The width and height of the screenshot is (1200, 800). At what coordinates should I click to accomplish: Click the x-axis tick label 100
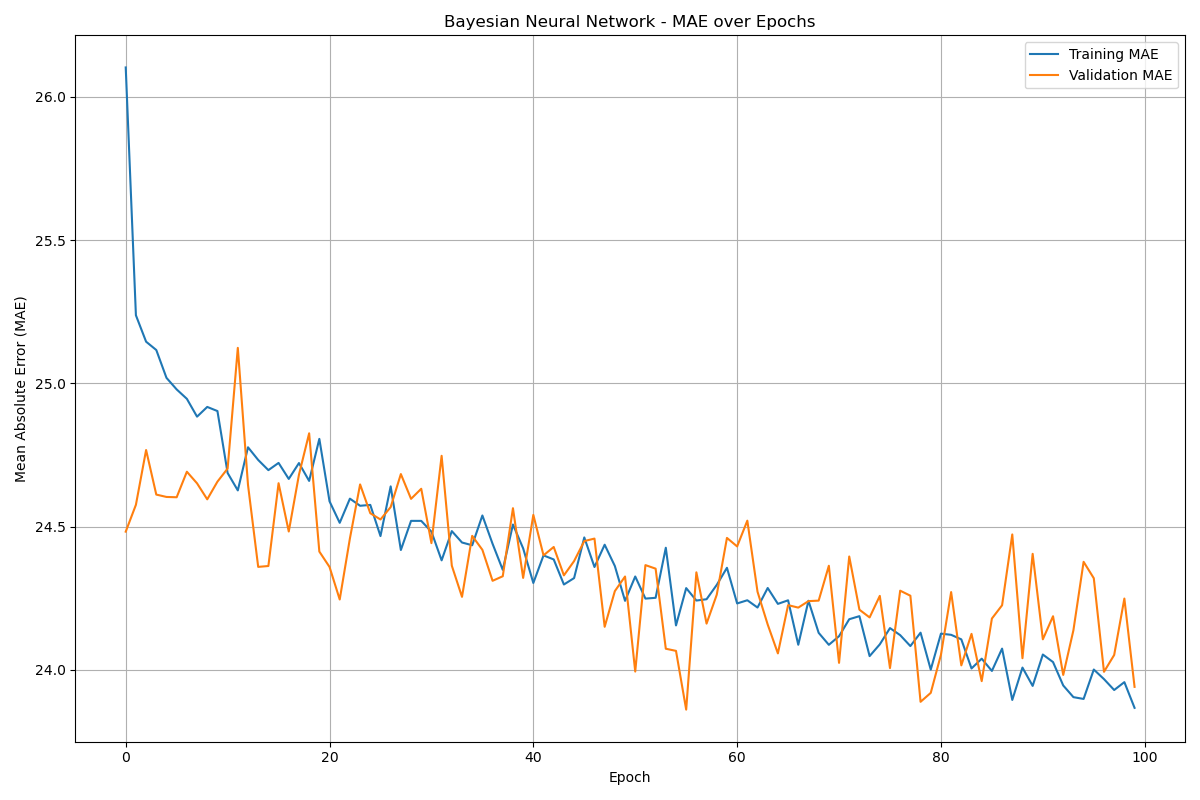click(1145, 757)
